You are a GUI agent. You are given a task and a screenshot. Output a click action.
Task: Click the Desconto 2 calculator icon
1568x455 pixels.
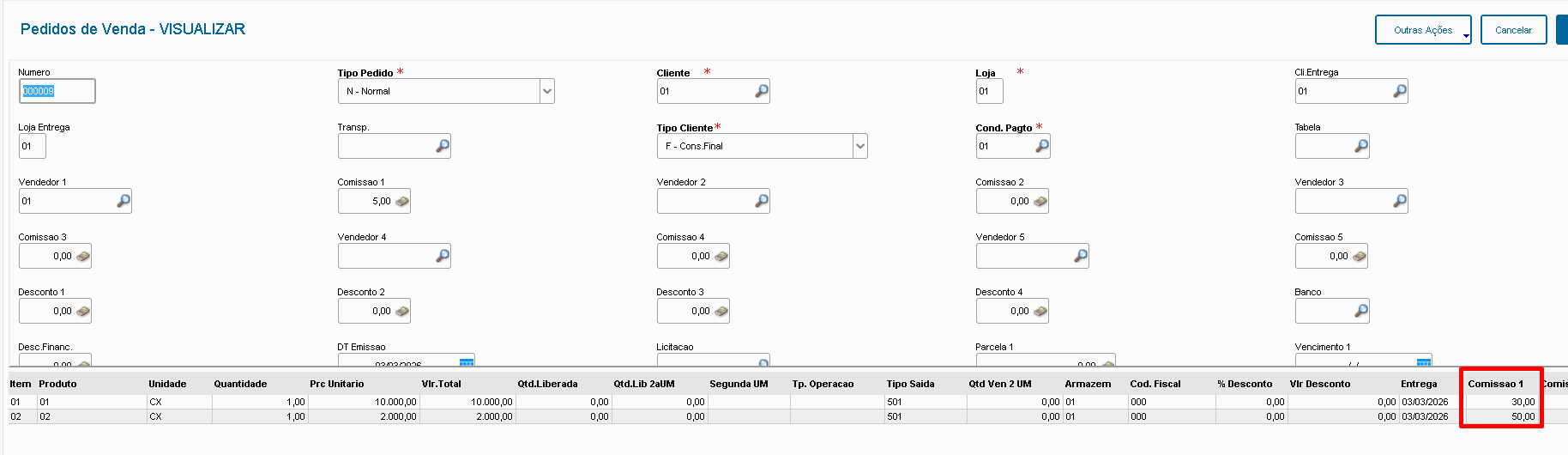(x=401, y=312)
